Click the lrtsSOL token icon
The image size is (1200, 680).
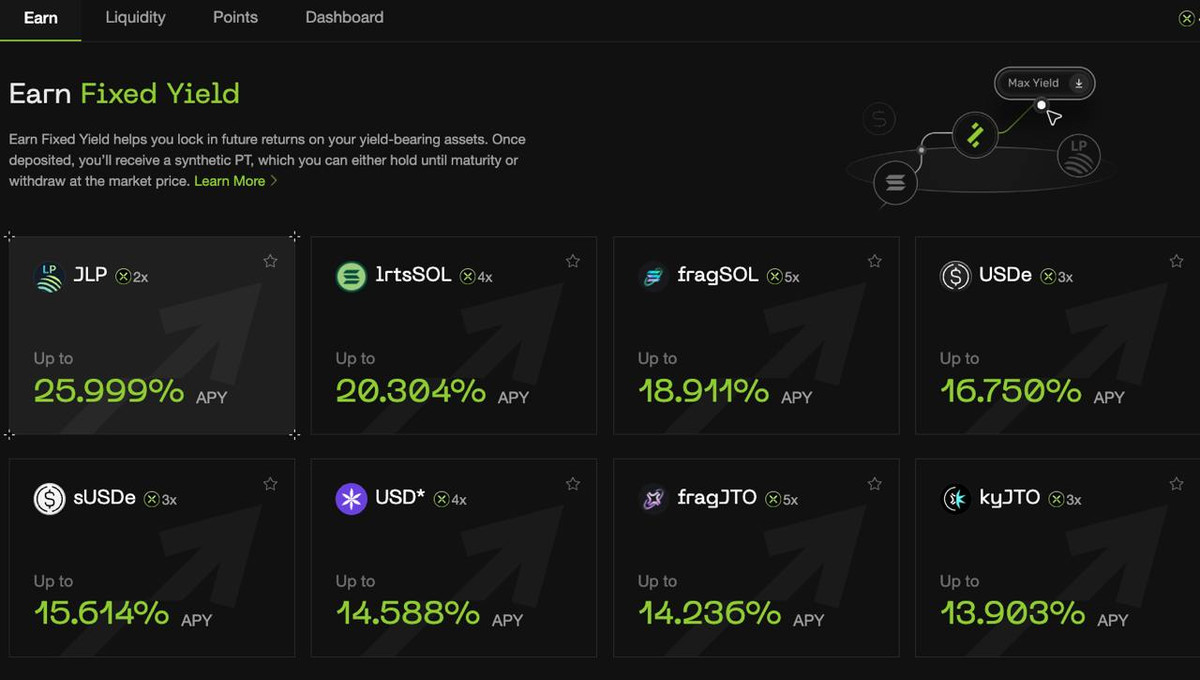point(351,277)
